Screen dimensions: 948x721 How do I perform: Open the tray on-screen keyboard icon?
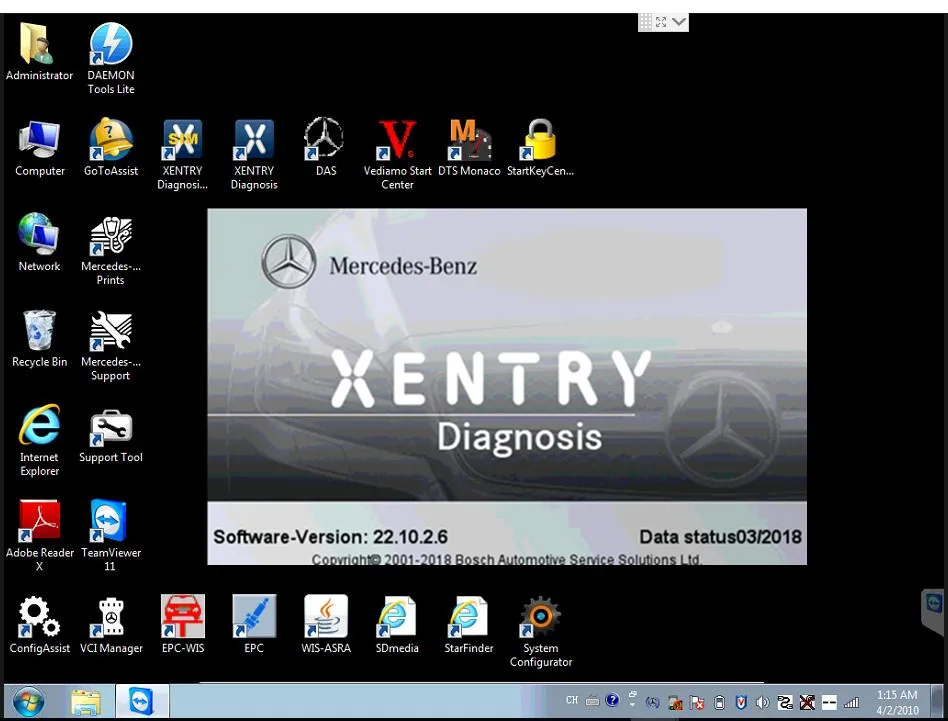pos(592,702)
